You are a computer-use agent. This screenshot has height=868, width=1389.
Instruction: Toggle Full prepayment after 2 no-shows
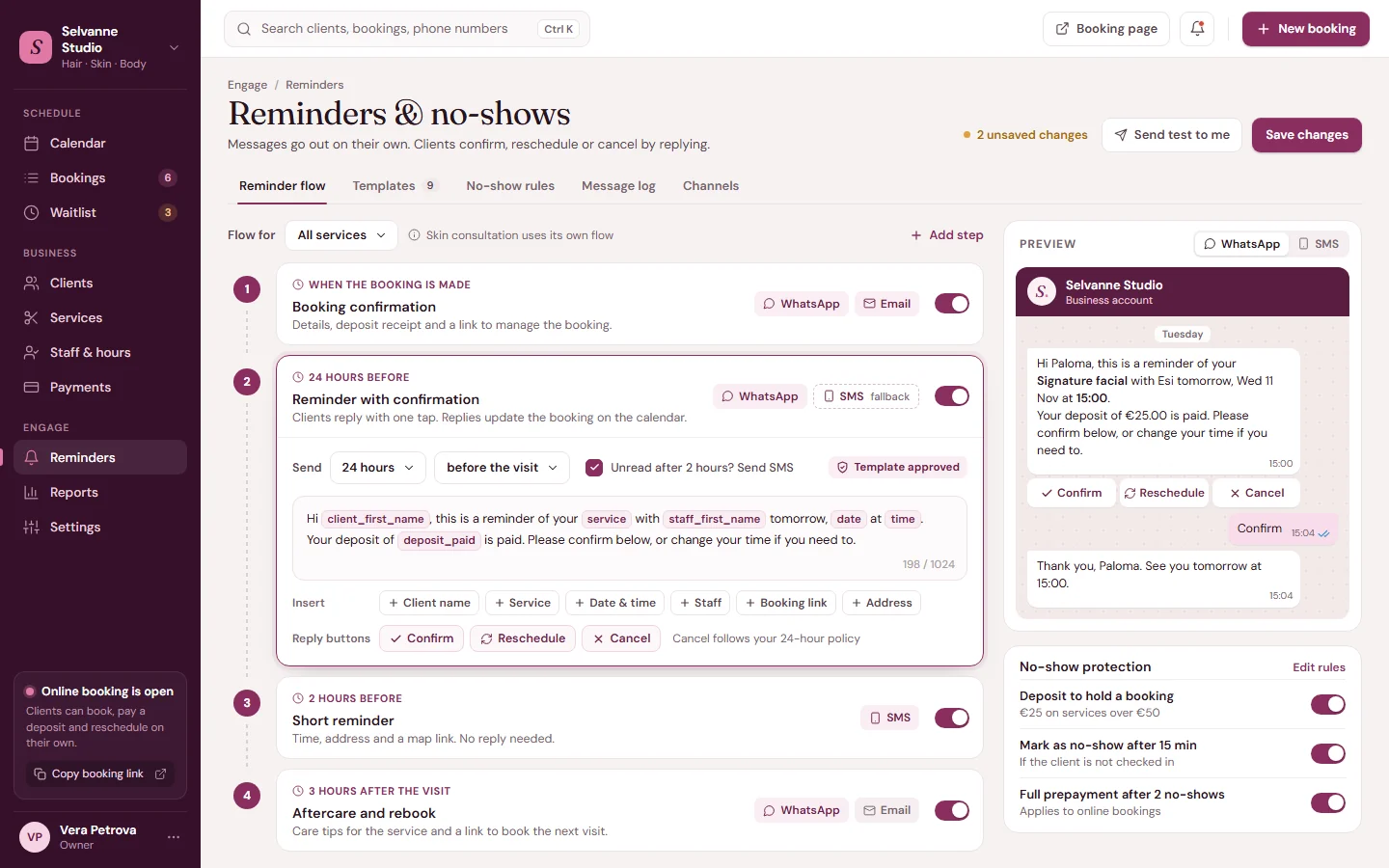[1328, 802]
